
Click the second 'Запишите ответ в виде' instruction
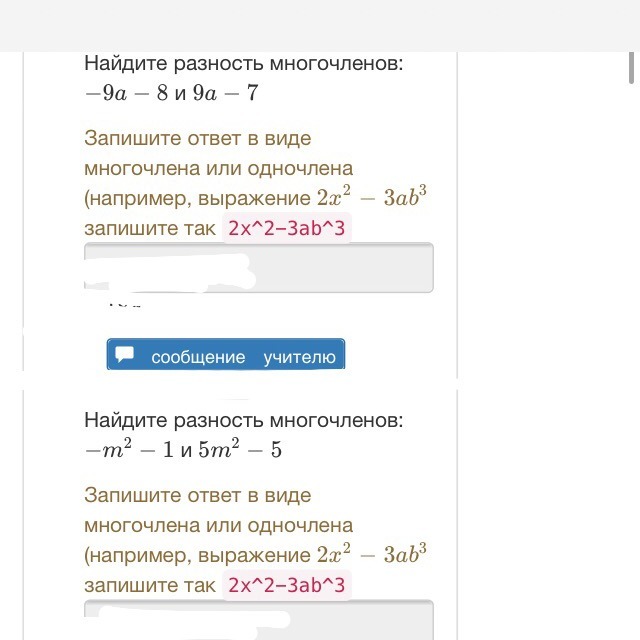(x=197, y=495)
